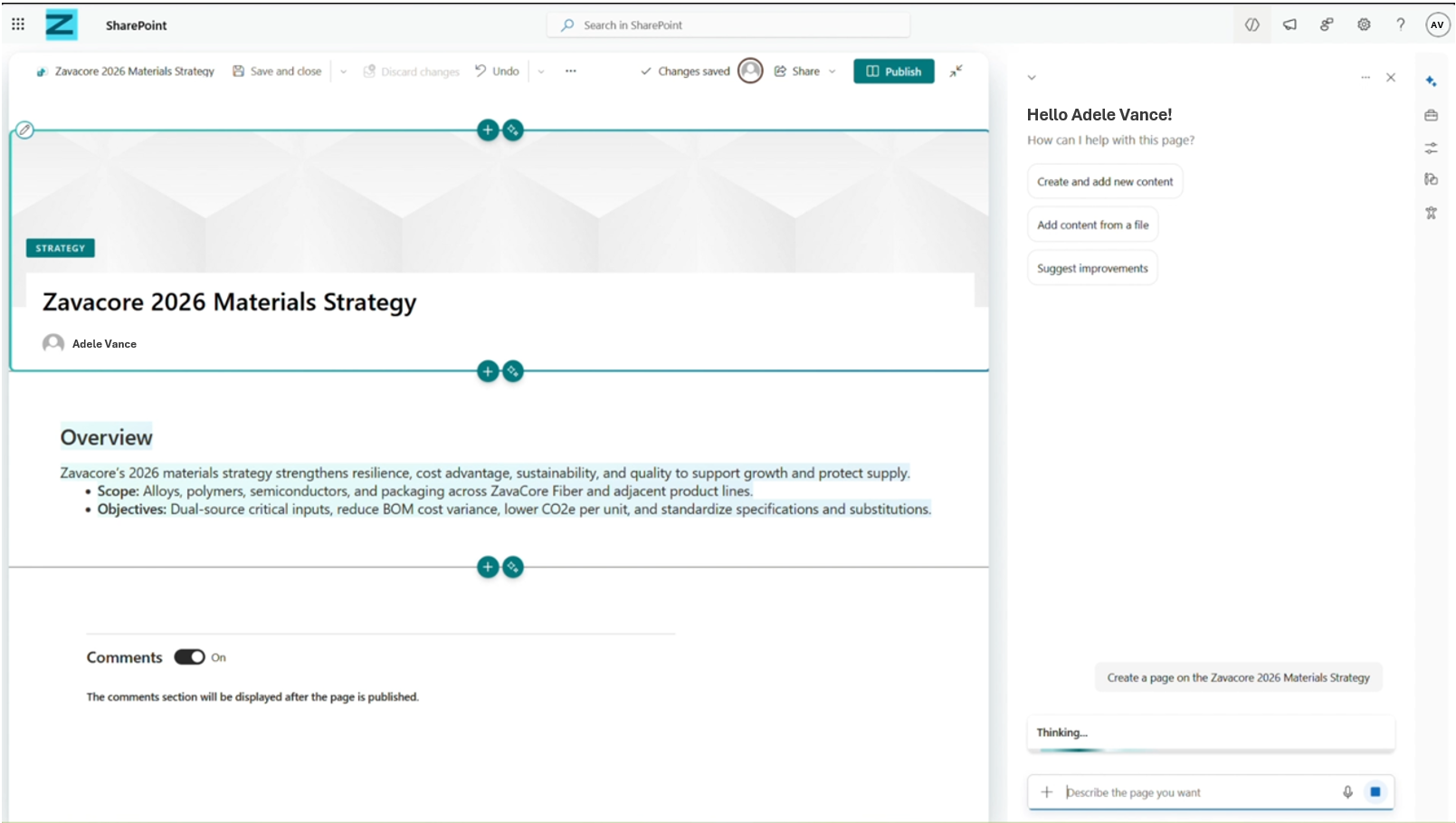Open the app launcher waffle icon

click(x=18, y=24)
